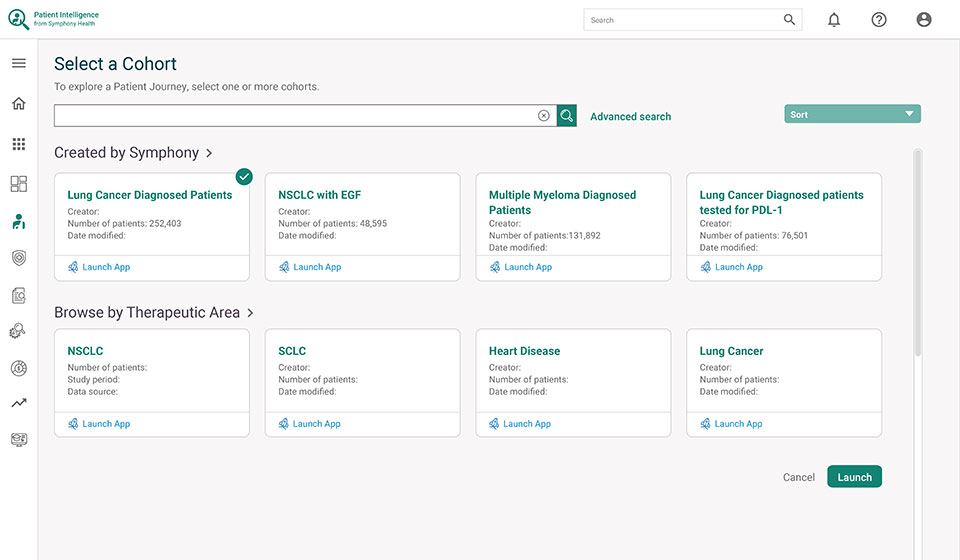960x560 pixels.
Task: Select the green patient icon in sidebar
Action: point(19,222)
